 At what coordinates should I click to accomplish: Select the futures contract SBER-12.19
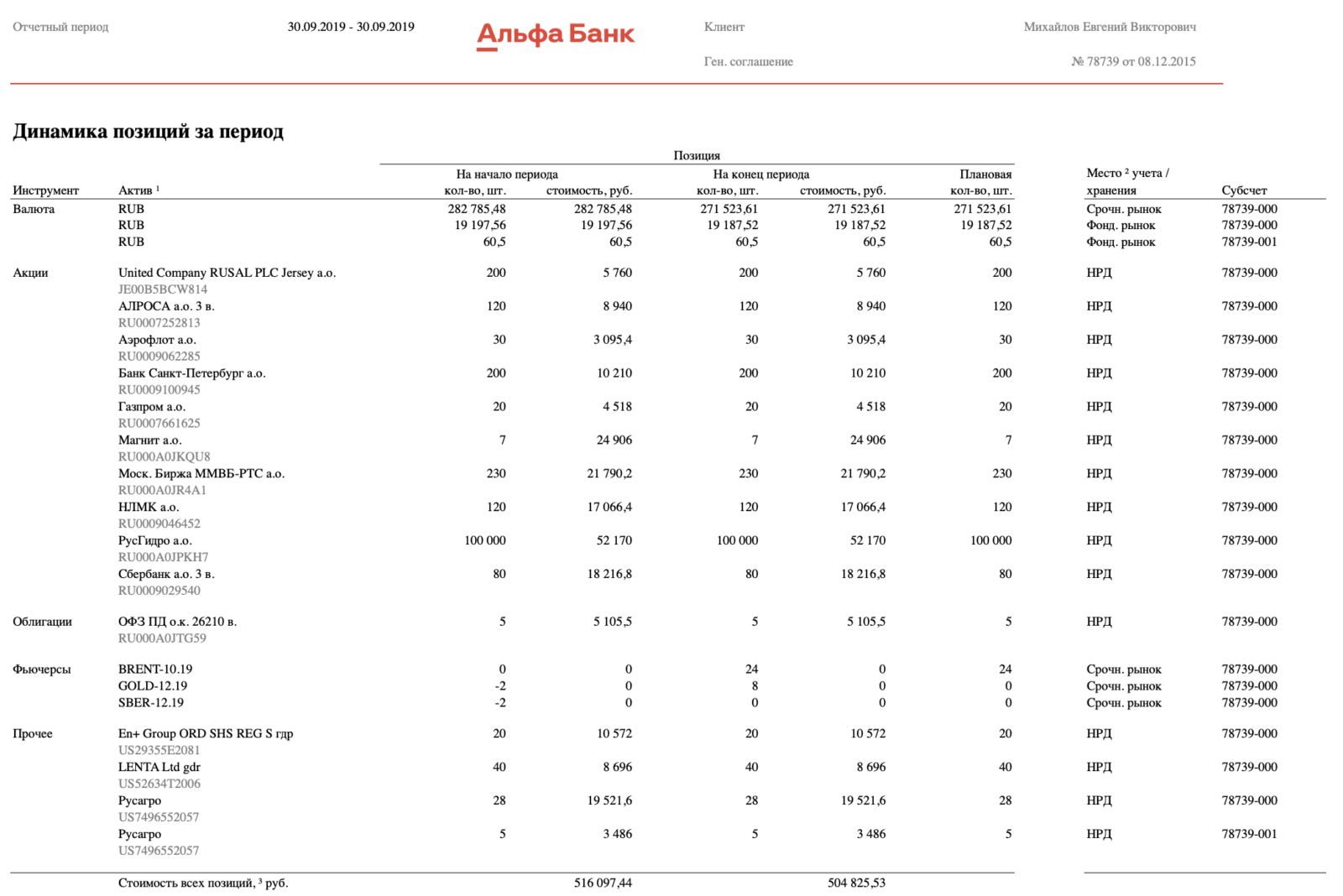point(151,703)
